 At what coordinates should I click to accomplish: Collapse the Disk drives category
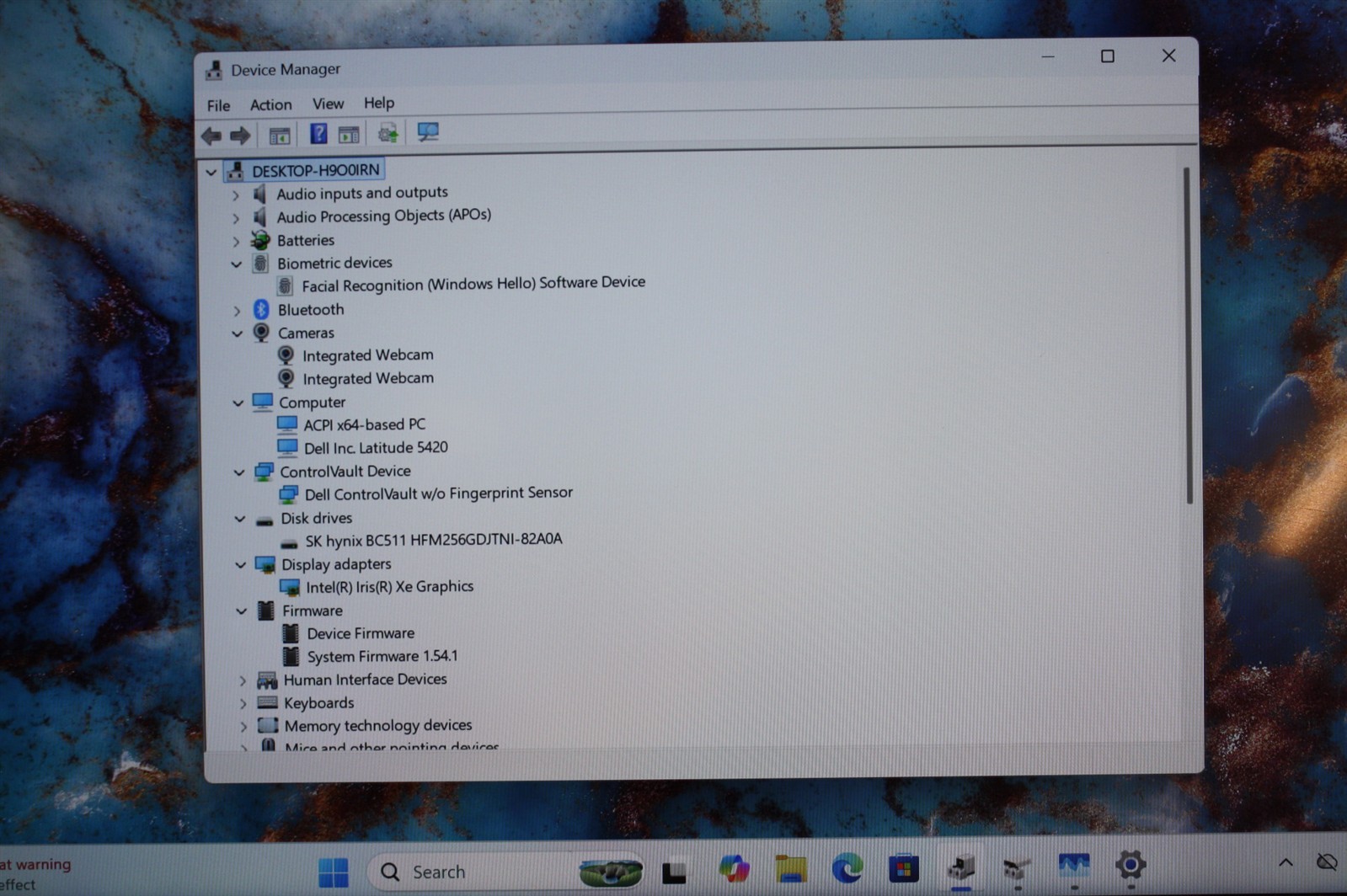point(240,520)
